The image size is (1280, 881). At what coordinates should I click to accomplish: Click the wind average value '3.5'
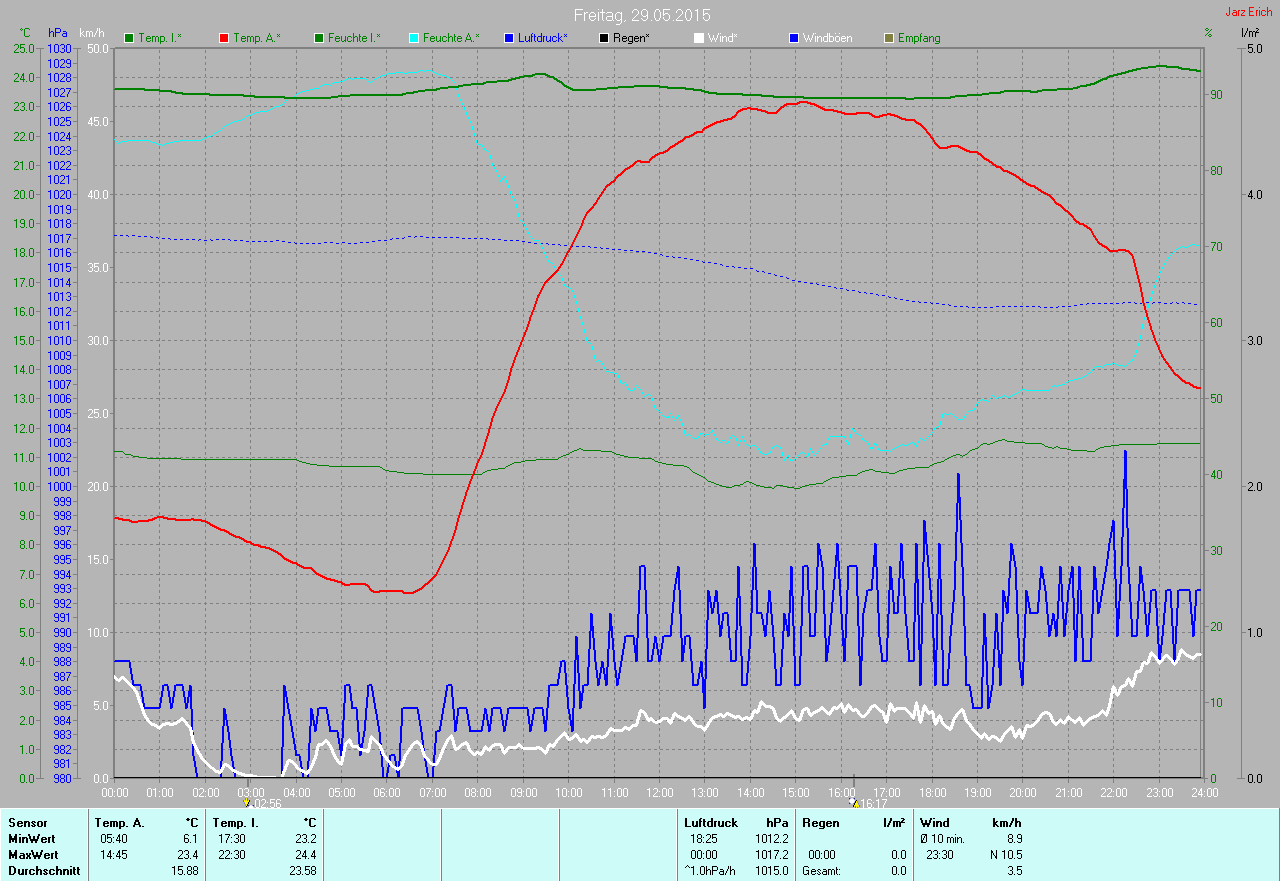1013,871
